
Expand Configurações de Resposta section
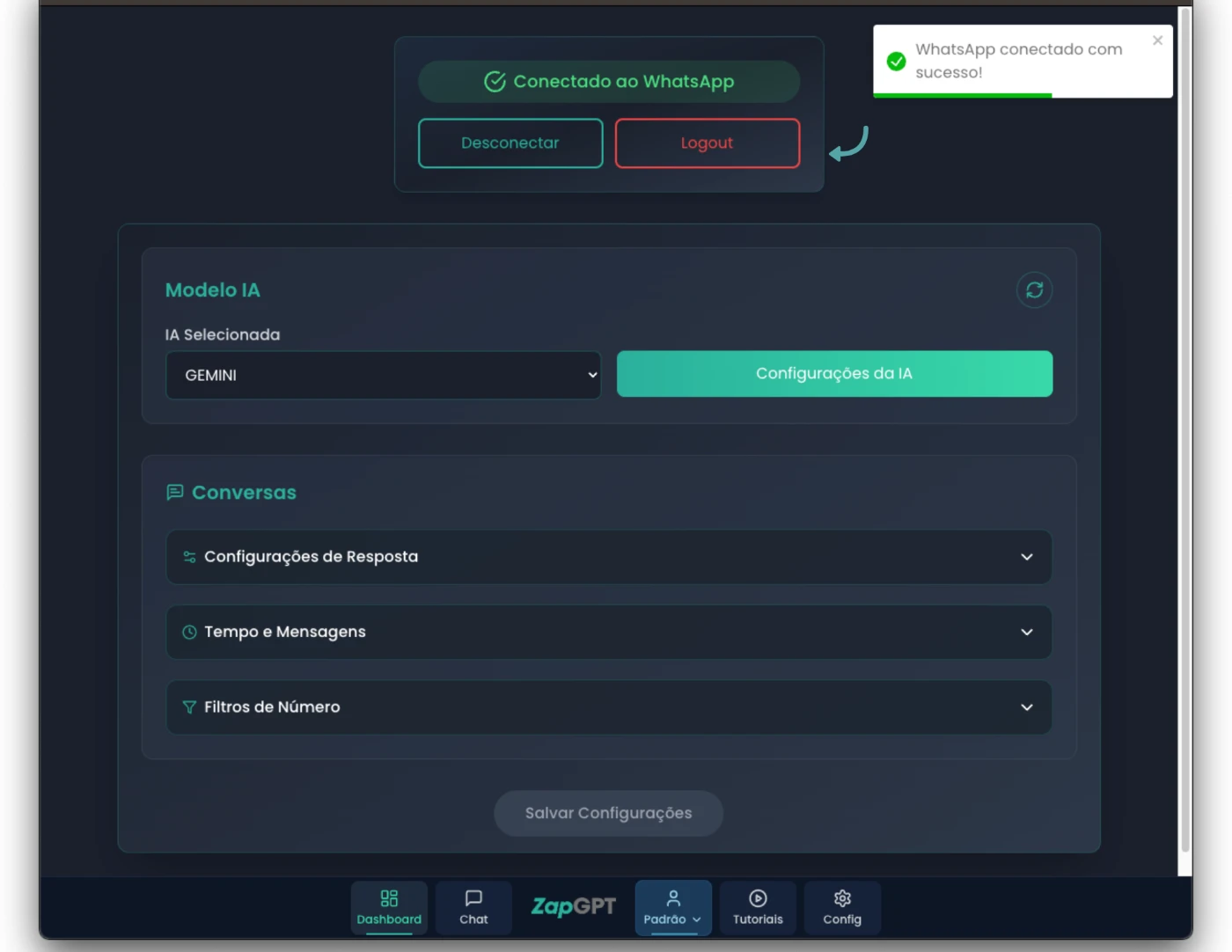[608, 557]
